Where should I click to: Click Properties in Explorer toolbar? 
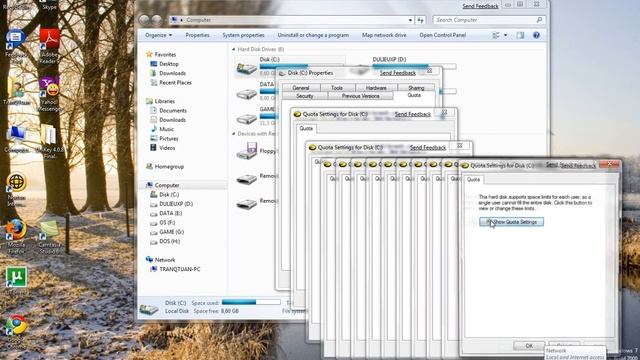pos(198,35)
